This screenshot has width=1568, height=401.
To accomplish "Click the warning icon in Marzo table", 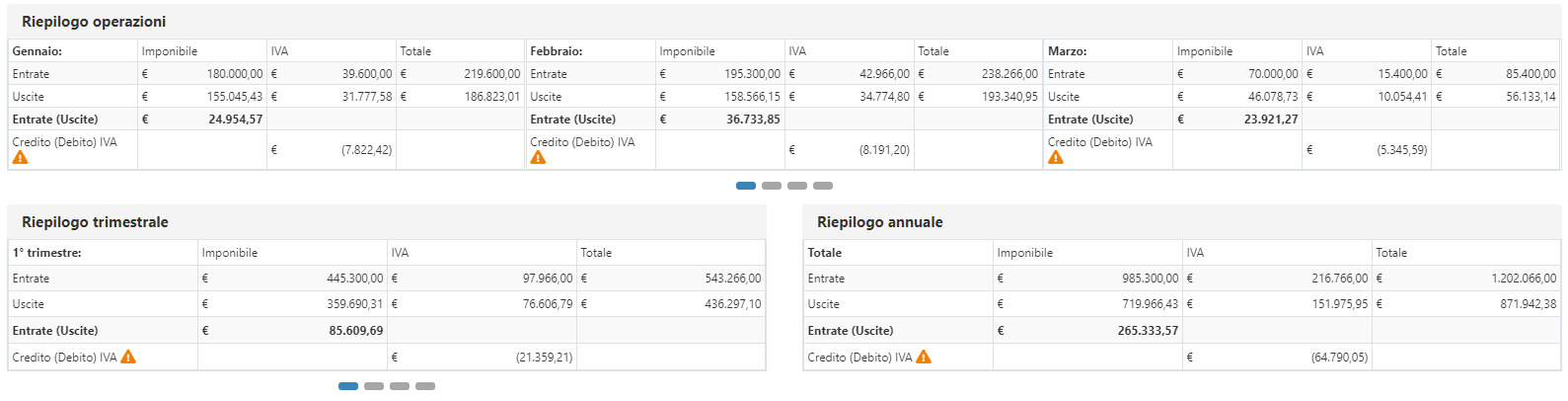I will 1056,157.
